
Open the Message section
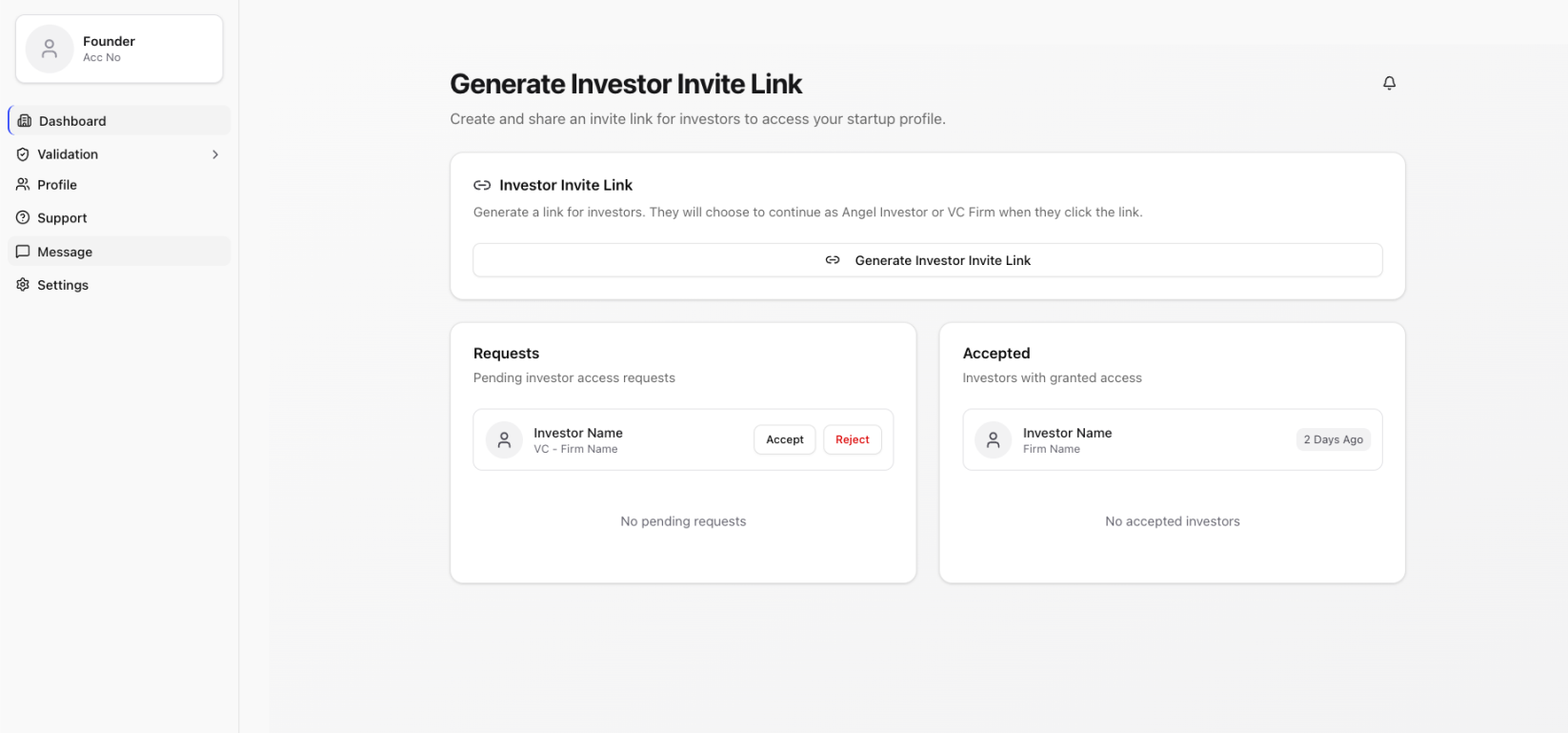(x=65, y=252)
